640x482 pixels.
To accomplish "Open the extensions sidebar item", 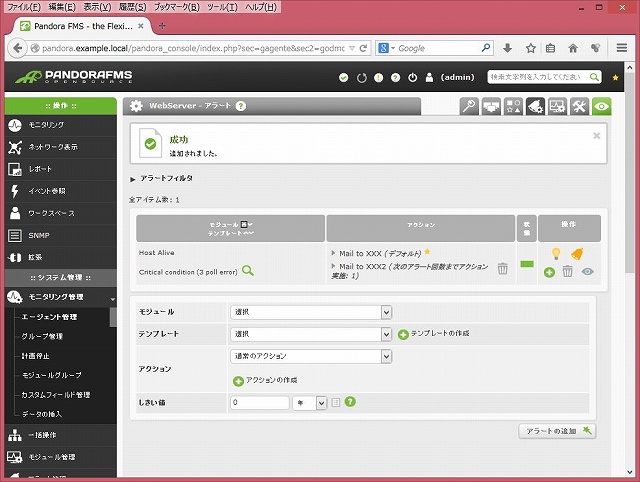I will tap(61, 258).
